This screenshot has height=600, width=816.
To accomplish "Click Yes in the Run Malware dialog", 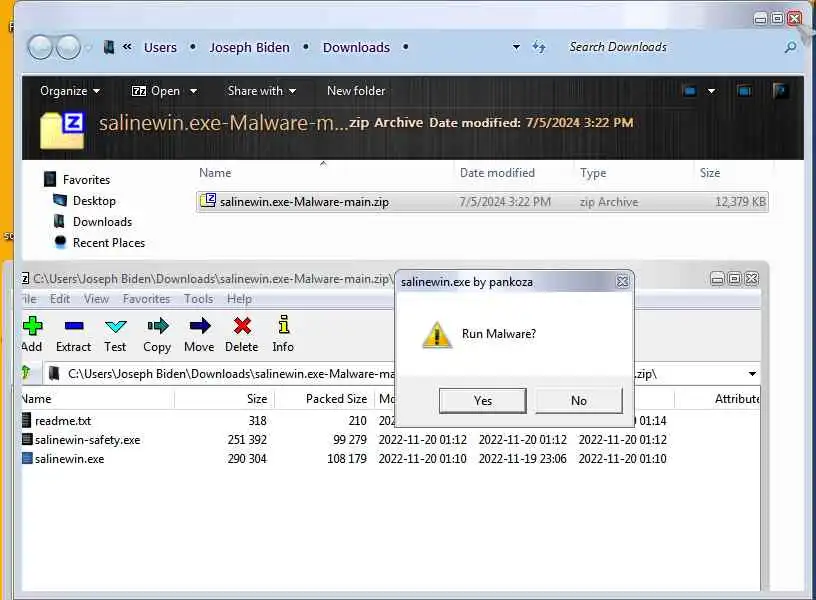I will (482, 401).
